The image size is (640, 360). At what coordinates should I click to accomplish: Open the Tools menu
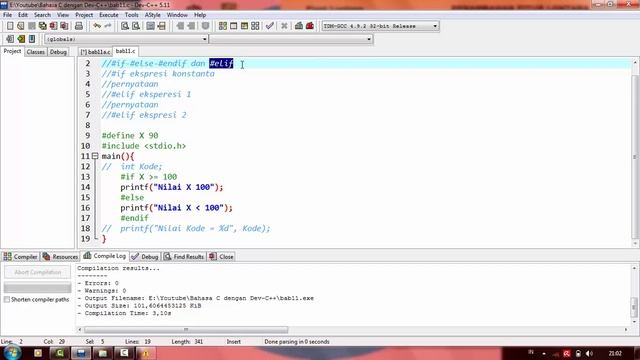pyautogui.click(x=131, y=15)
